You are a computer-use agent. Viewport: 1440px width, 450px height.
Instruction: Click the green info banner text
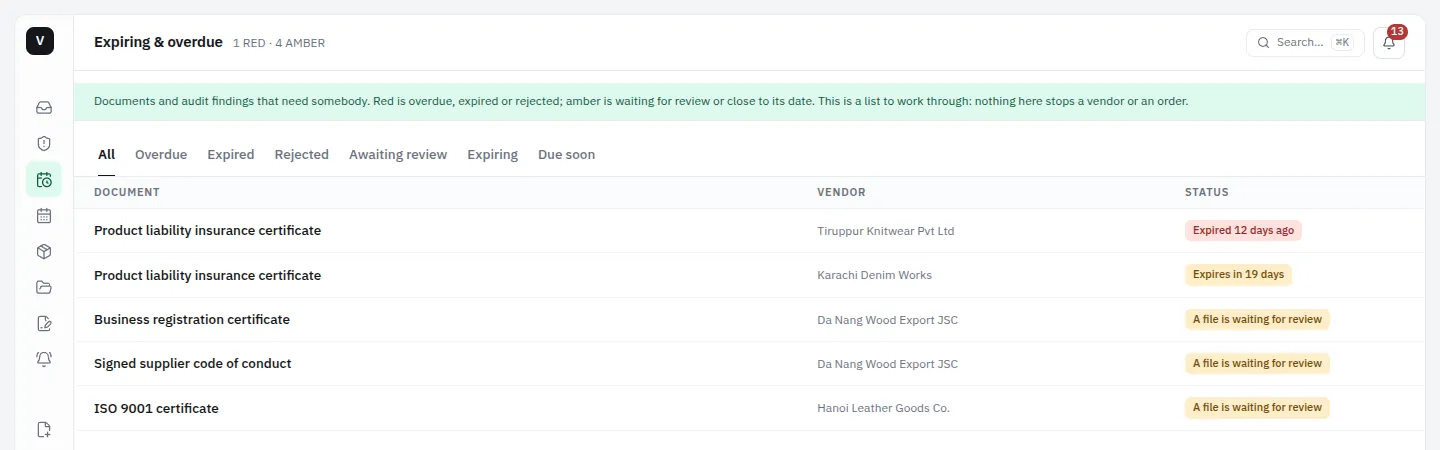tap(641, 101)
